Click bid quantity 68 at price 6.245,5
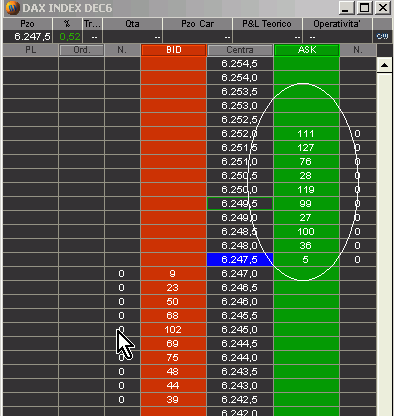394x416 pixels. tap(173, 316)
